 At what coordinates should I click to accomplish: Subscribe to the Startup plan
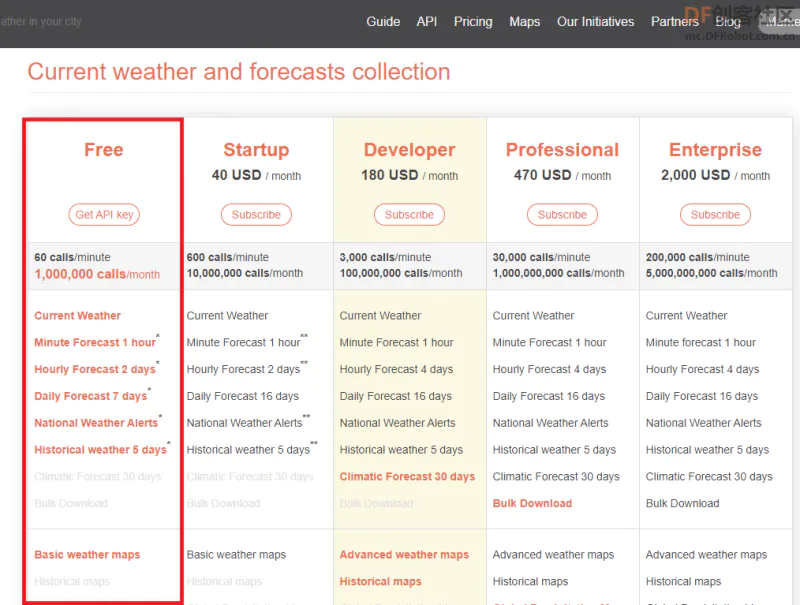pos(256,215)
